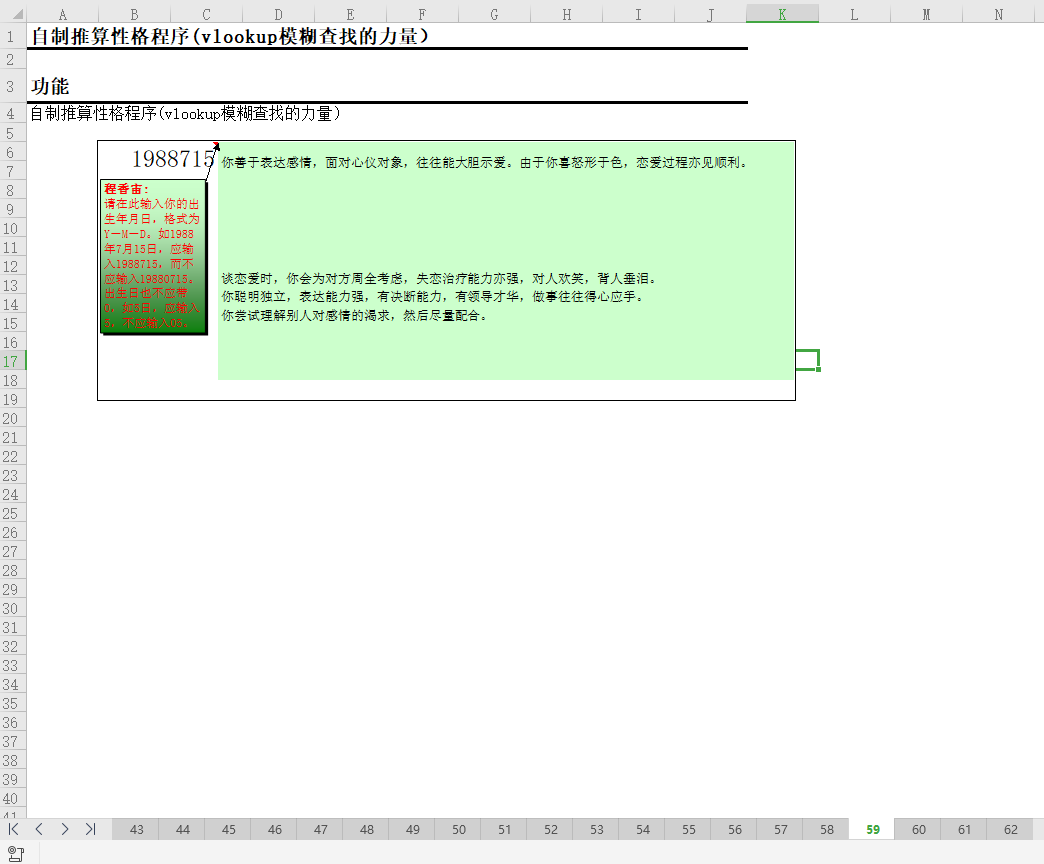Select sheet tab 48
Image resolution: width=1044 pixels, height=864 pixels.
(x=366, y=829)
